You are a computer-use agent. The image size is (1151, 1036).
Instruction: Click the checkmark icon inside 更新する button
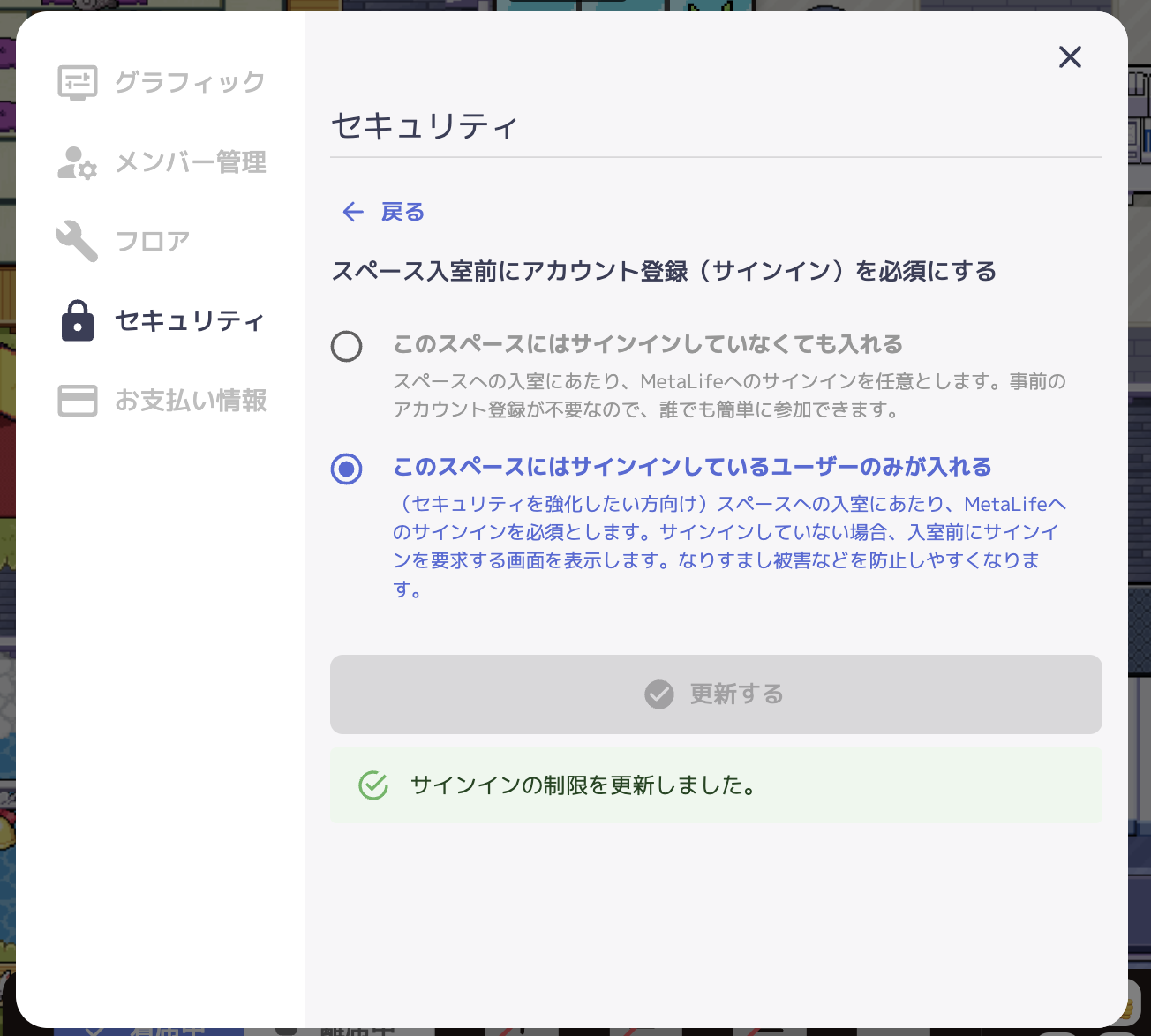pos(659,694)
